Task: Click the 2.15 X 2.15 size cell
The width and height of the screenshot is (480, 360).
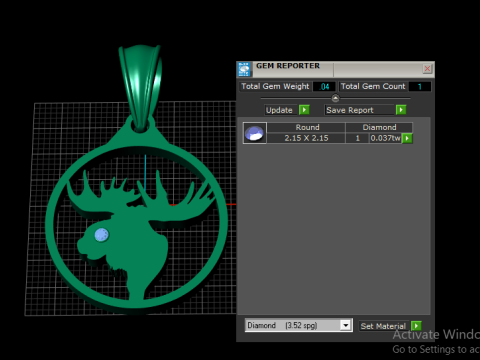Action: [x=306, y=138]
